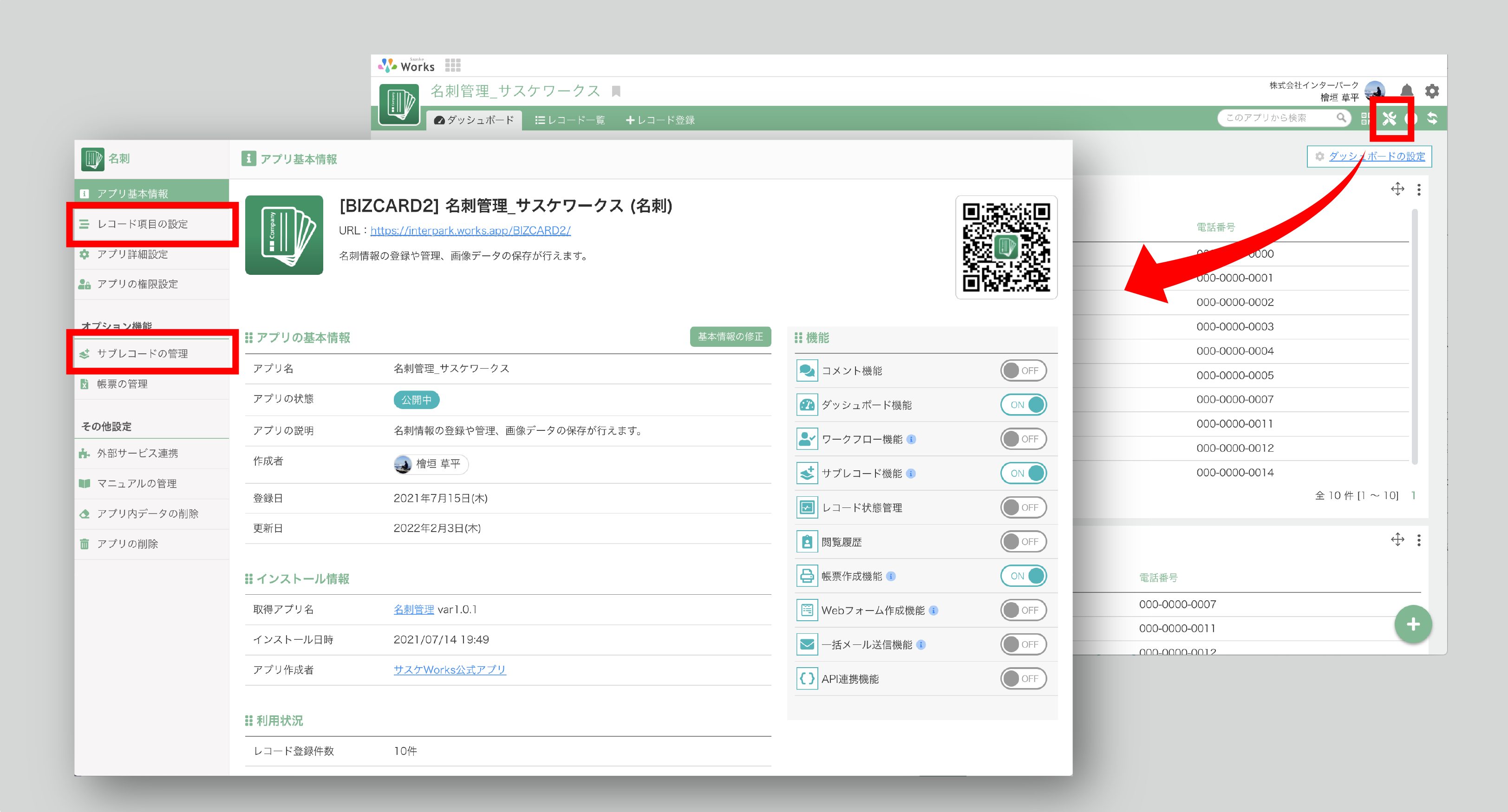Click the ダッシュボード機能 gauge icon
This screenshot has height=812, width=1508.
[x=807, y=405]
